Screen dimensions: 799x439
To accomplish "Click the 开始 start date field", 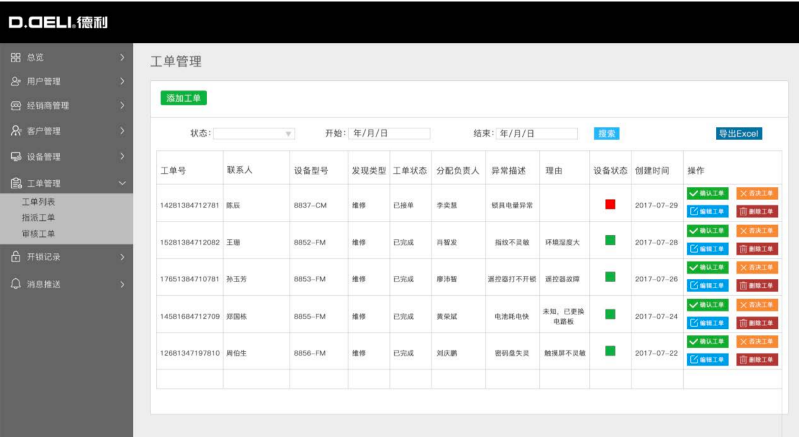I will click(x=389, y=133).
